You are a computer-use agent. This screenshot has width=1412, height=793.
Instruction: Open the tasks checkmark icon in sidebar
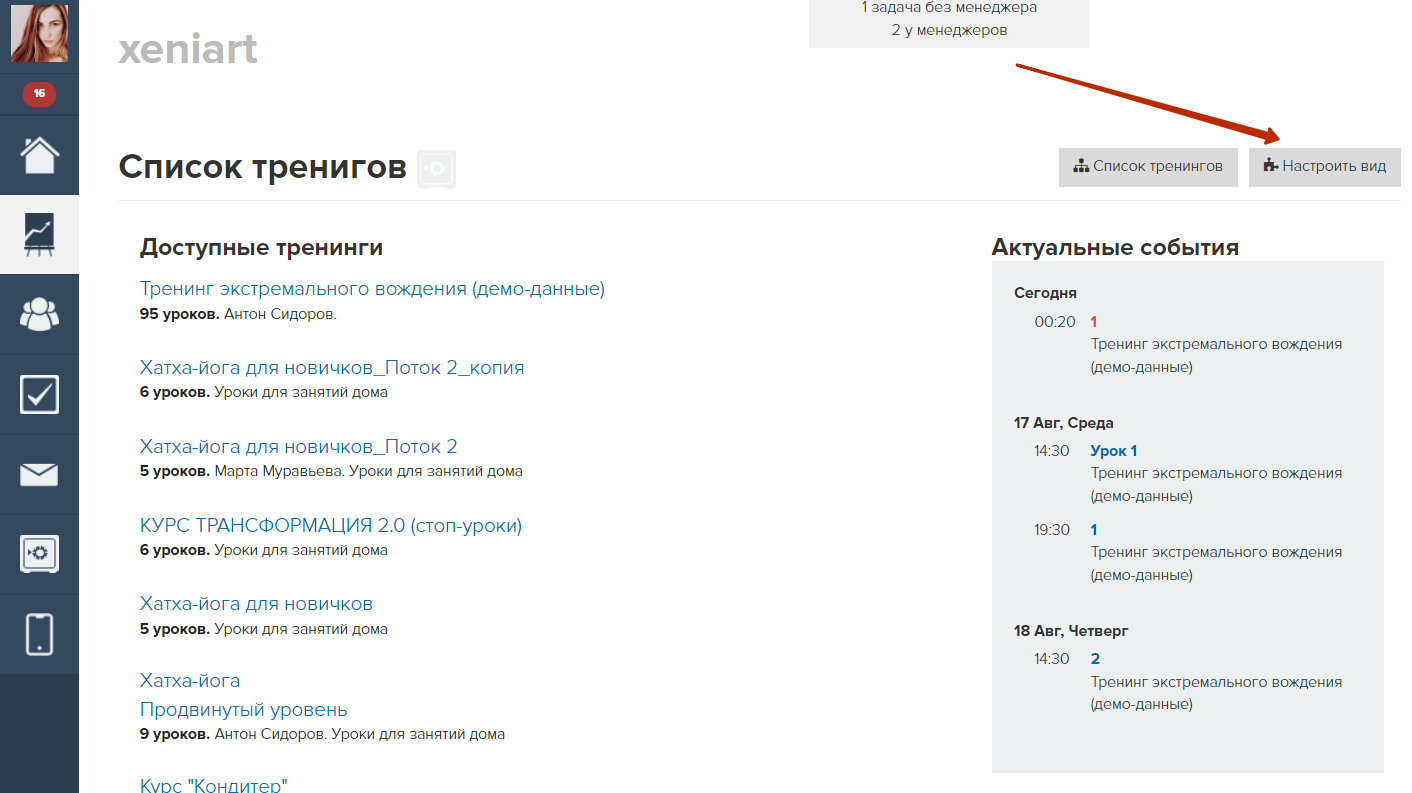(x=39, y=395)
